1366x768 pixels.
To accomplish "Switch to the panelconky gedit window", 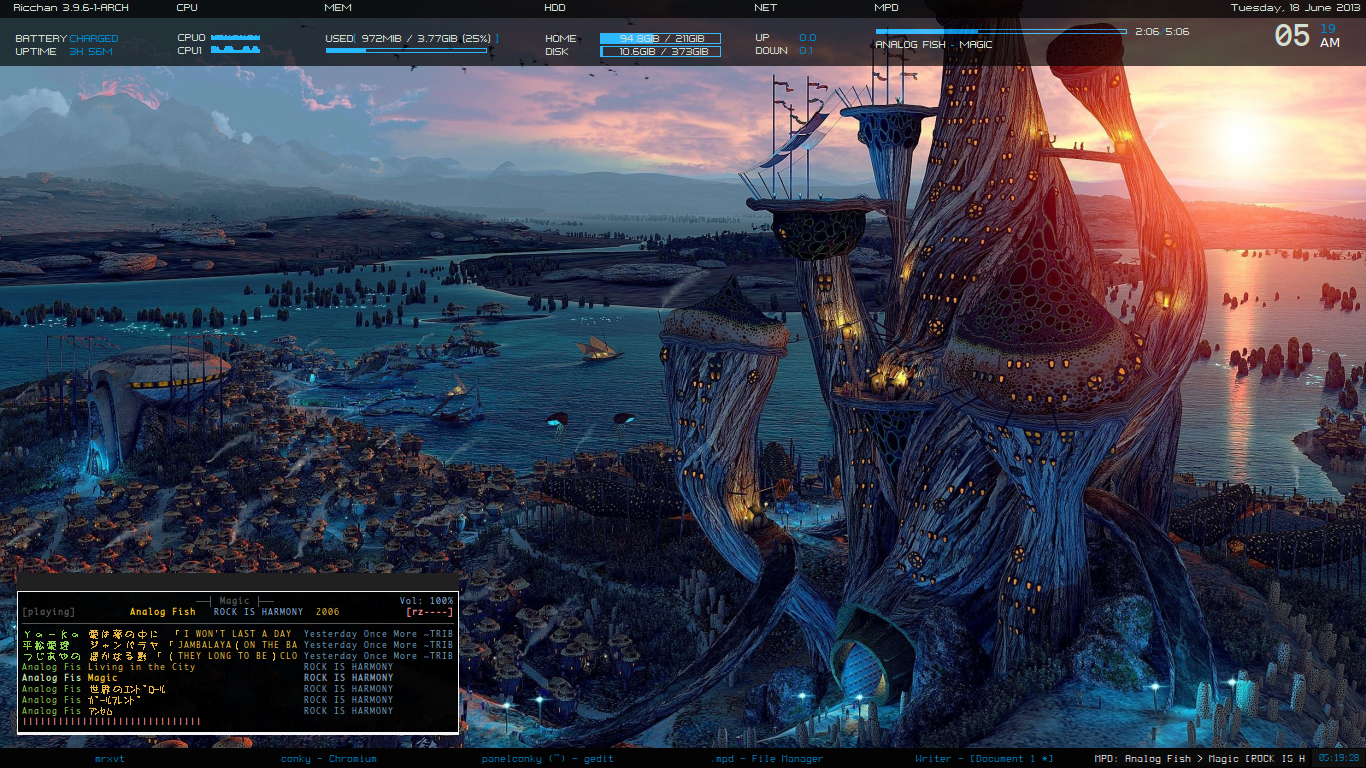I will click(x=547, y=759).
